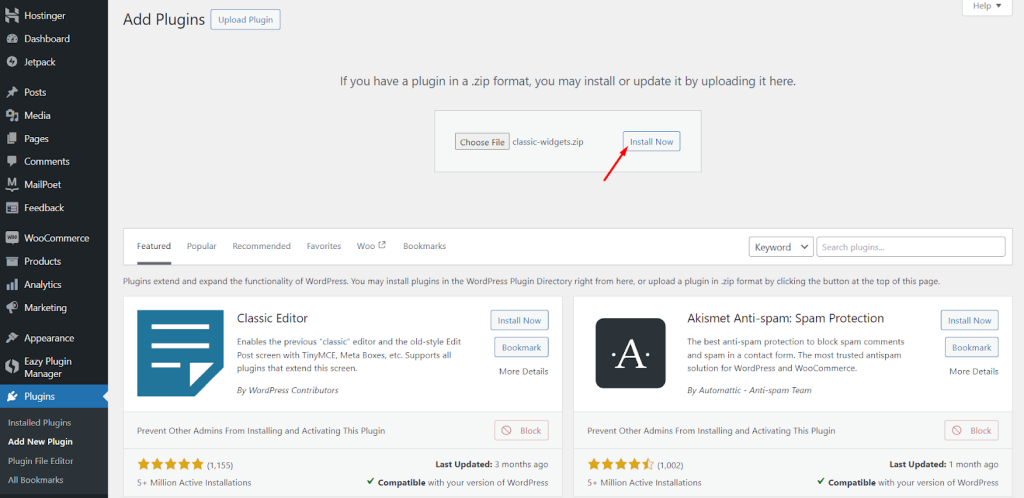Image resolution: width=1024 pixels, height=498 pixels.
Task: Open the Help dropdown at top right
Action: (x=986, y=7)
